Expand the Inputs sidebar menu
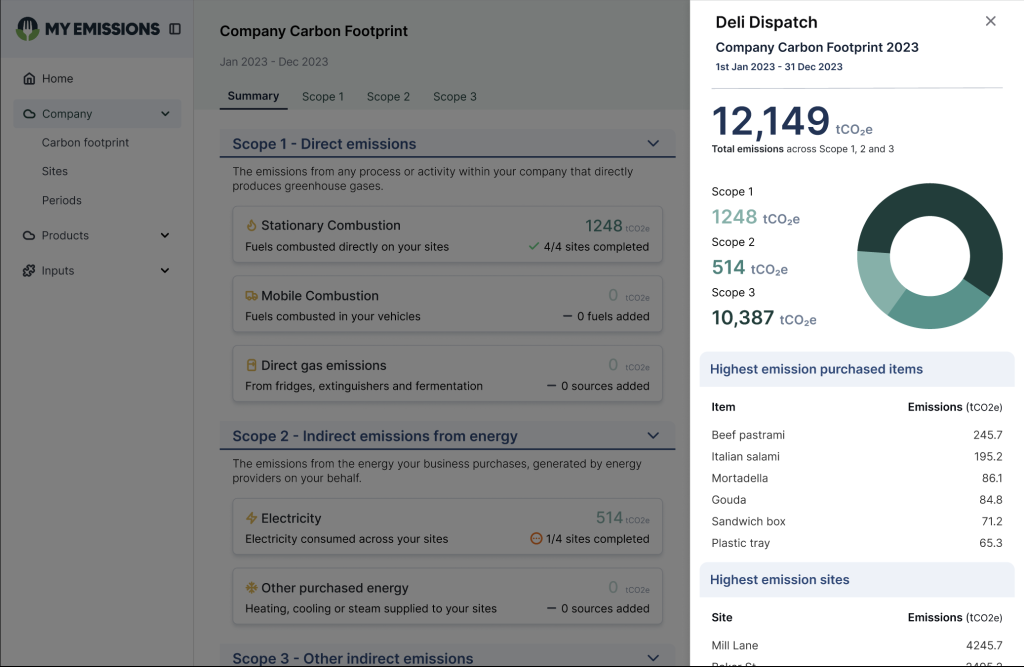 pyautogui.click(x=165, y=271)
